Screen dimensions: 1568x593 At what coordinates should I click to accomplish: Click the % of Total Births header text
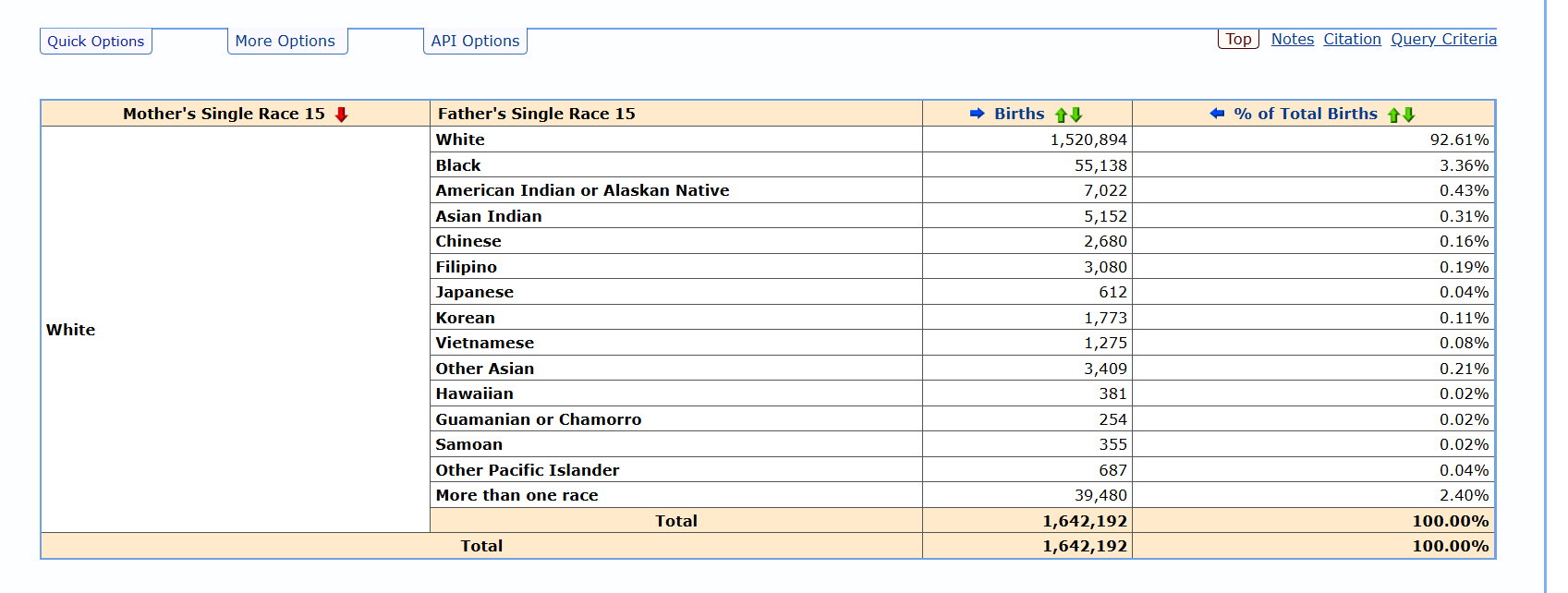[1305, 114]
